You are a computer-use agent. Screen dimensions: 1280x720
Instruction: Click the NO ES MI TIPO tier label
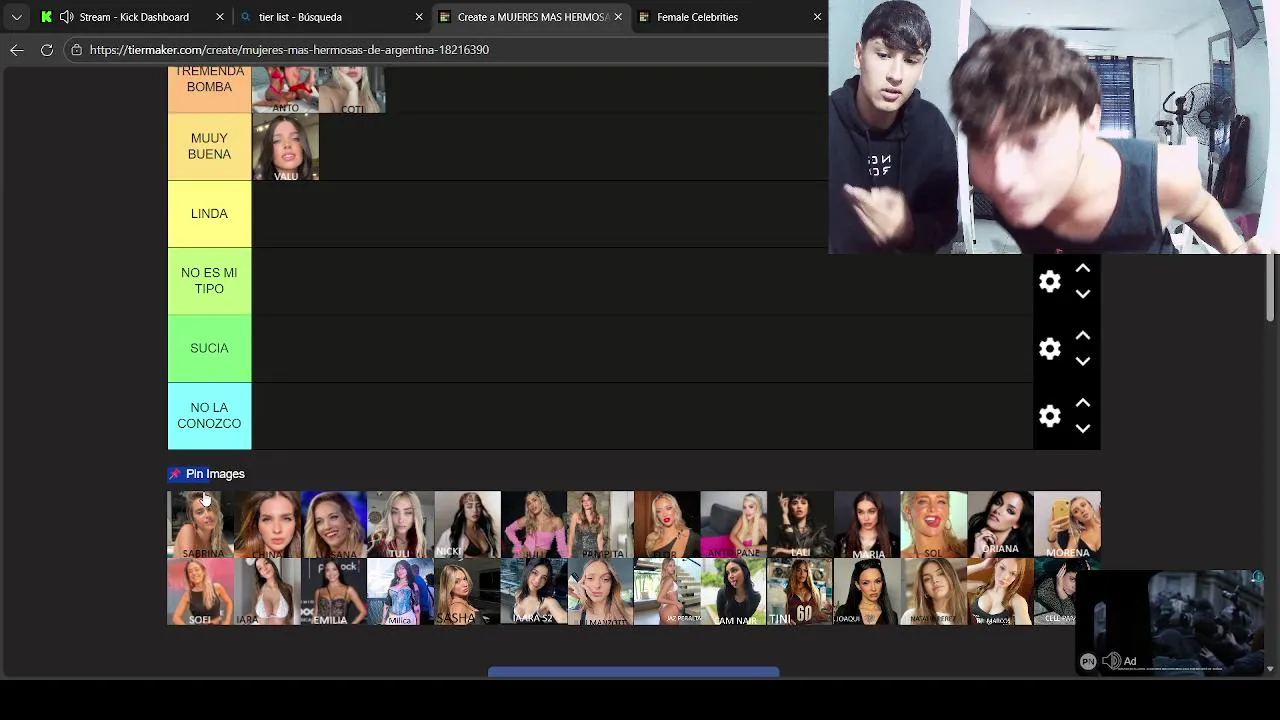click(209, 281)
